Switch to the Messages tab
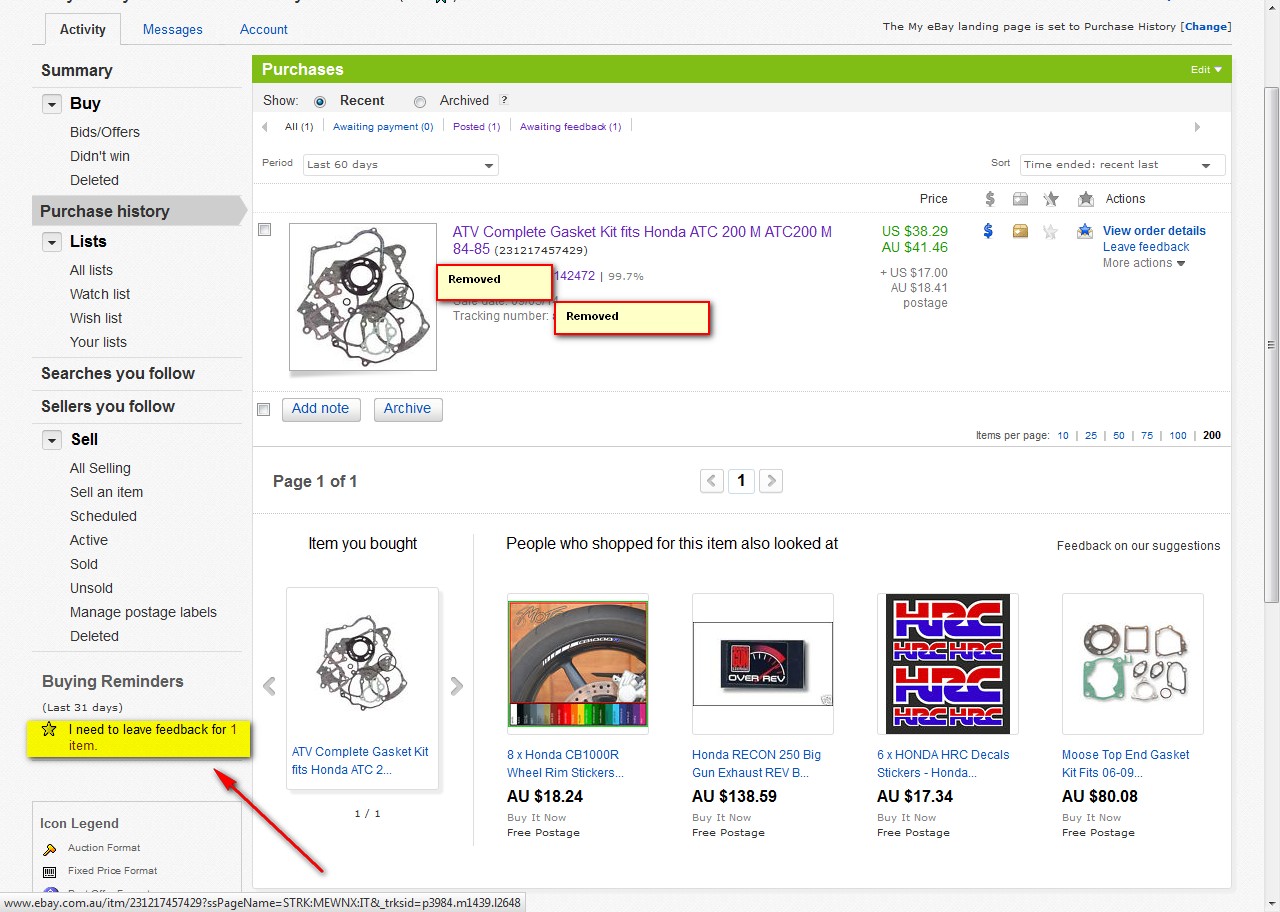This screenshot has height=912, width=1280. (x=172, y=29)
